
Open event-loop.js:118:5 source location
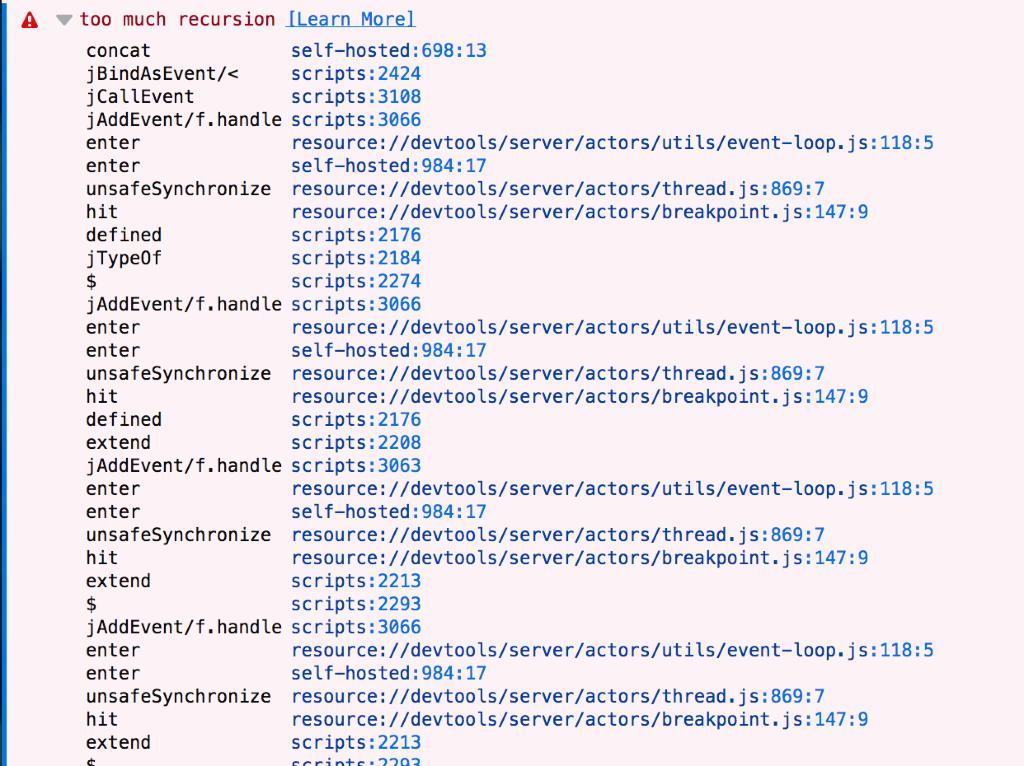[x=611, y=142]
